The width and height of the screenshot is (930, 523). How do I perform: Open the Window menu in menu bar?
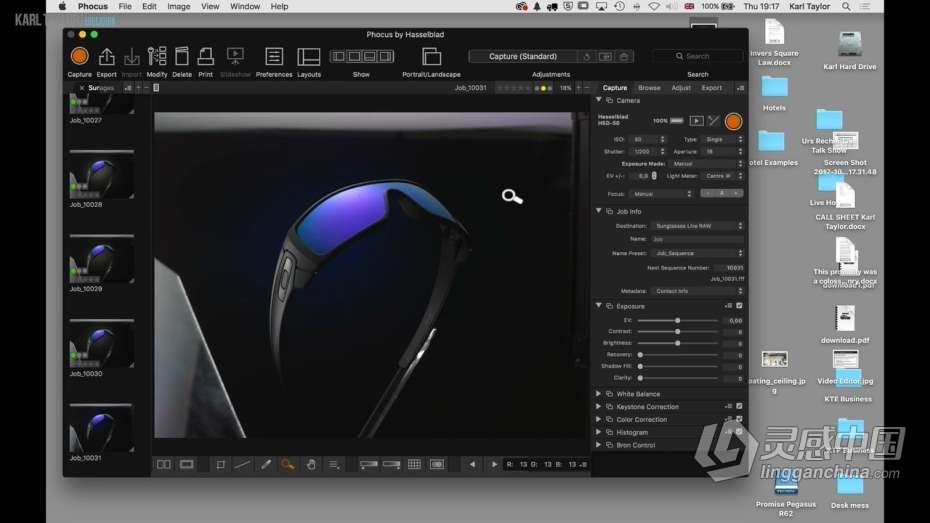click(245, 6)
